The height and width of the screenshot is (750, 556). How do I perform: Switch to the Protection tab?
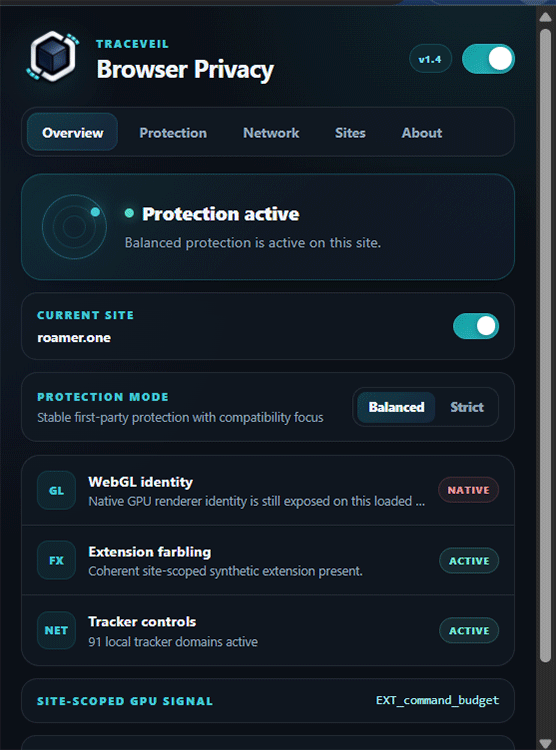(173, 132)
